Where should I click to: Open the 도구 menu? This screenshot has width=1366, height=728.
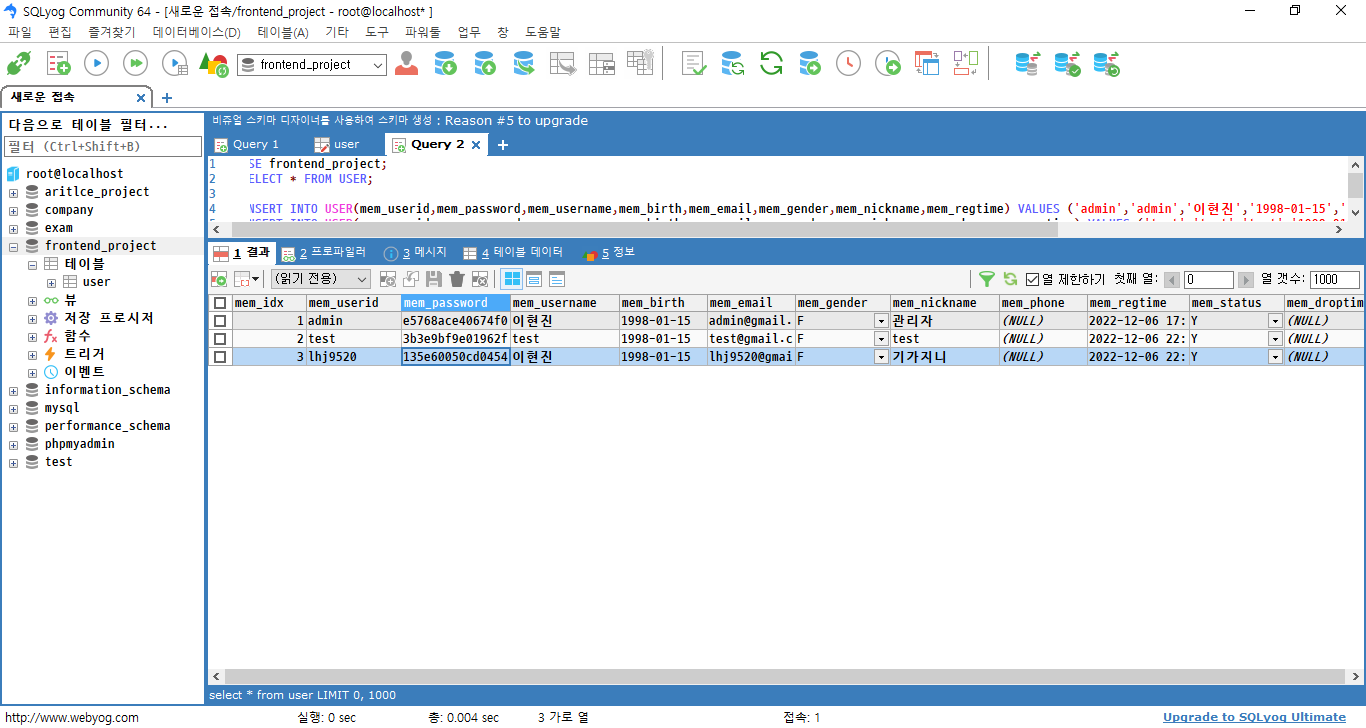(x=377, y=32)
